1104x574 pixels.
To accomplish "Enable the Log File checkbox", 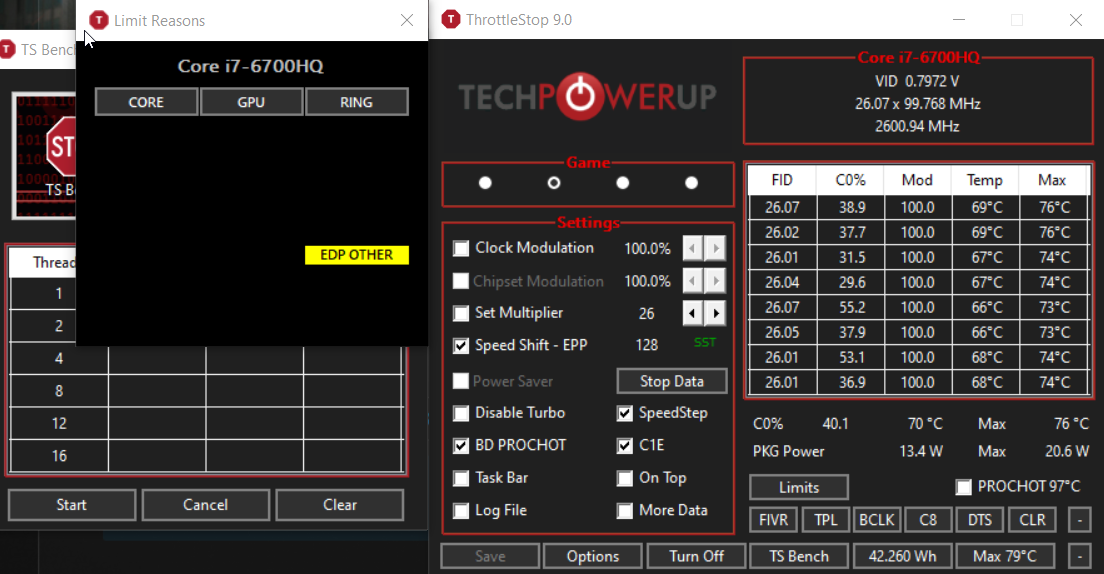I will 460,511.
